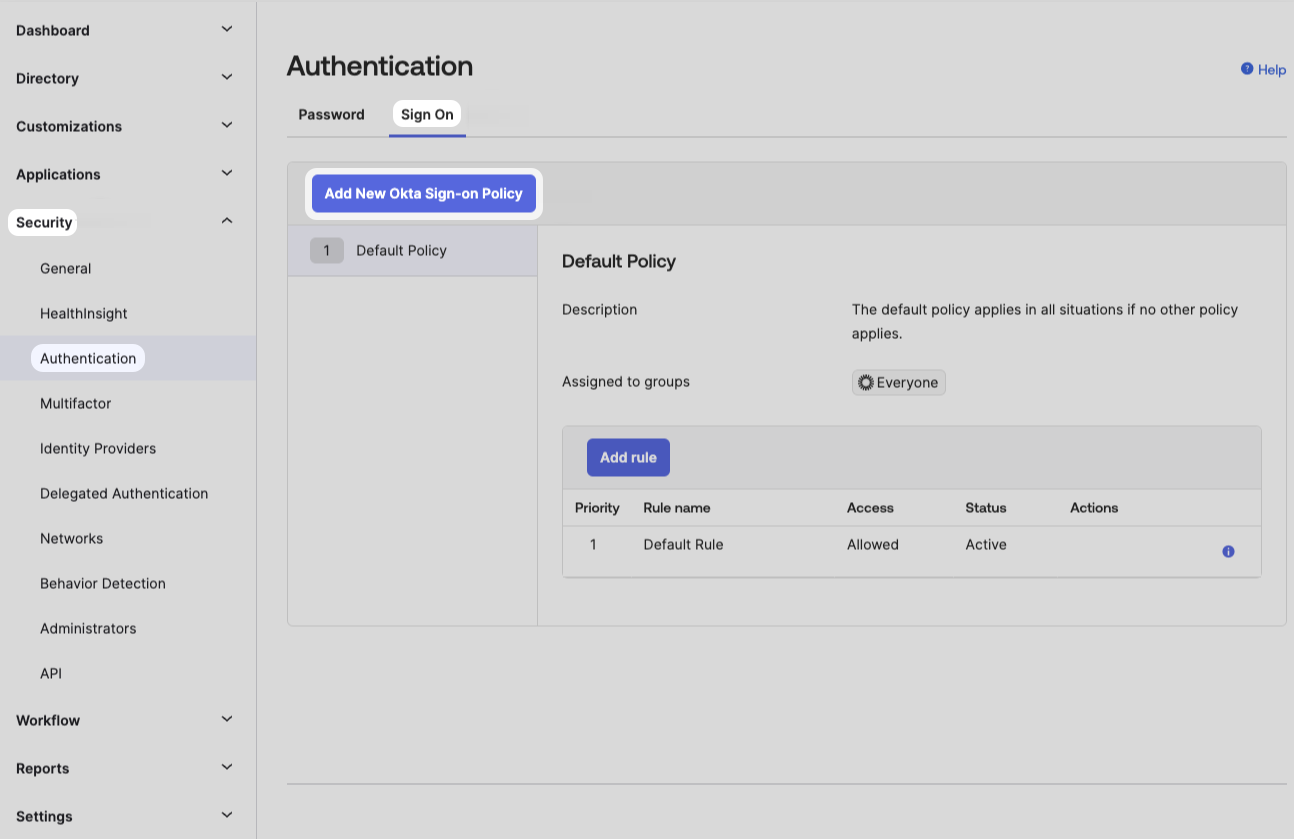The width and height of the screenshot is (1294, 839).
Task: Collapse the Security menu chevron
Action: [x=227, y=220]
